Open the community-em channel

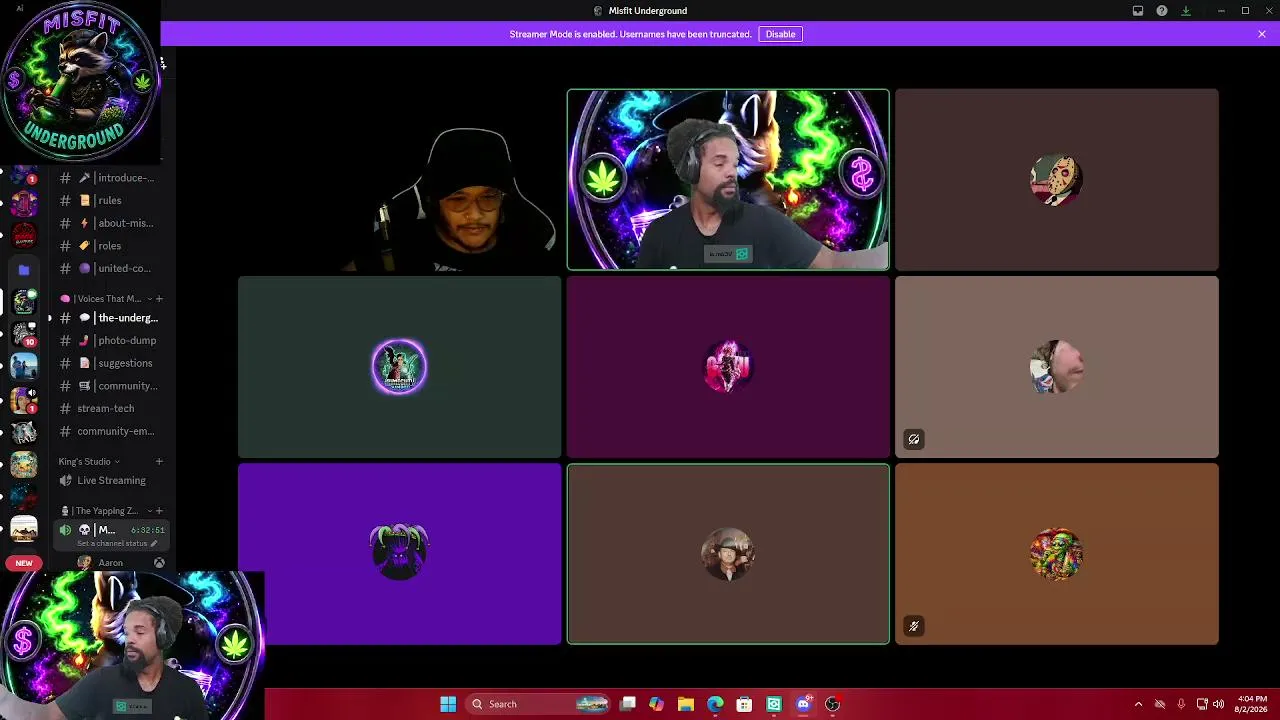pyautogui.click(x=110, y=431)
